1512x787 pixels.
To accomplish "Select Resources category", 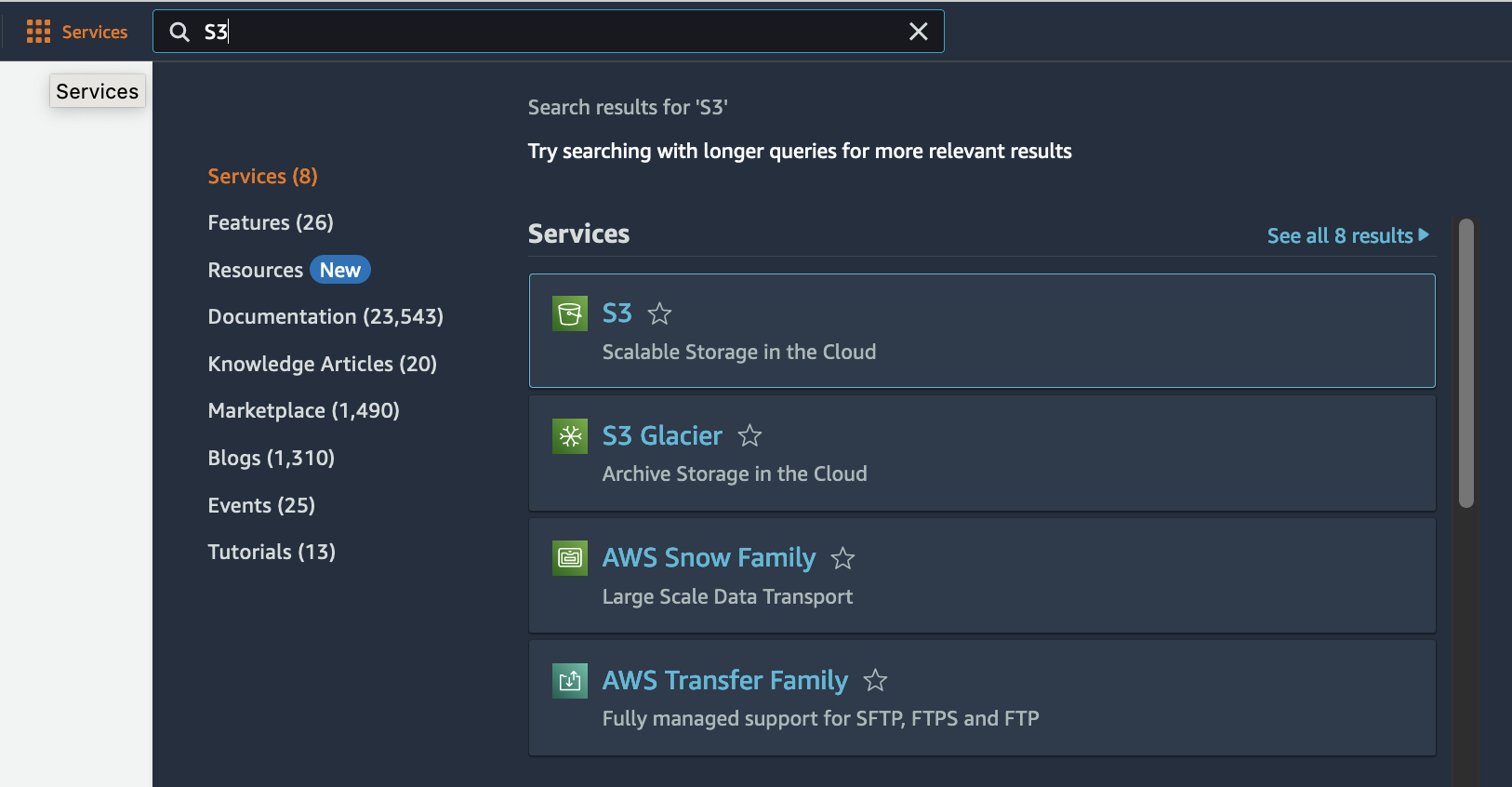I will pyautogui.click(x=256, y=270).
